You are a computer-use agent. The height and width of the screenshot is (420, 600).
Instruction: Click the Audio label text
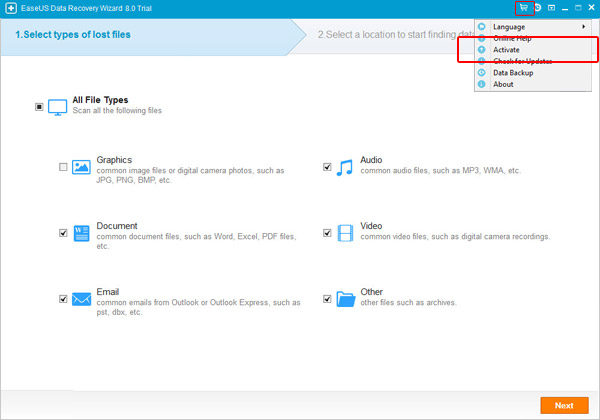coord(371,160)
